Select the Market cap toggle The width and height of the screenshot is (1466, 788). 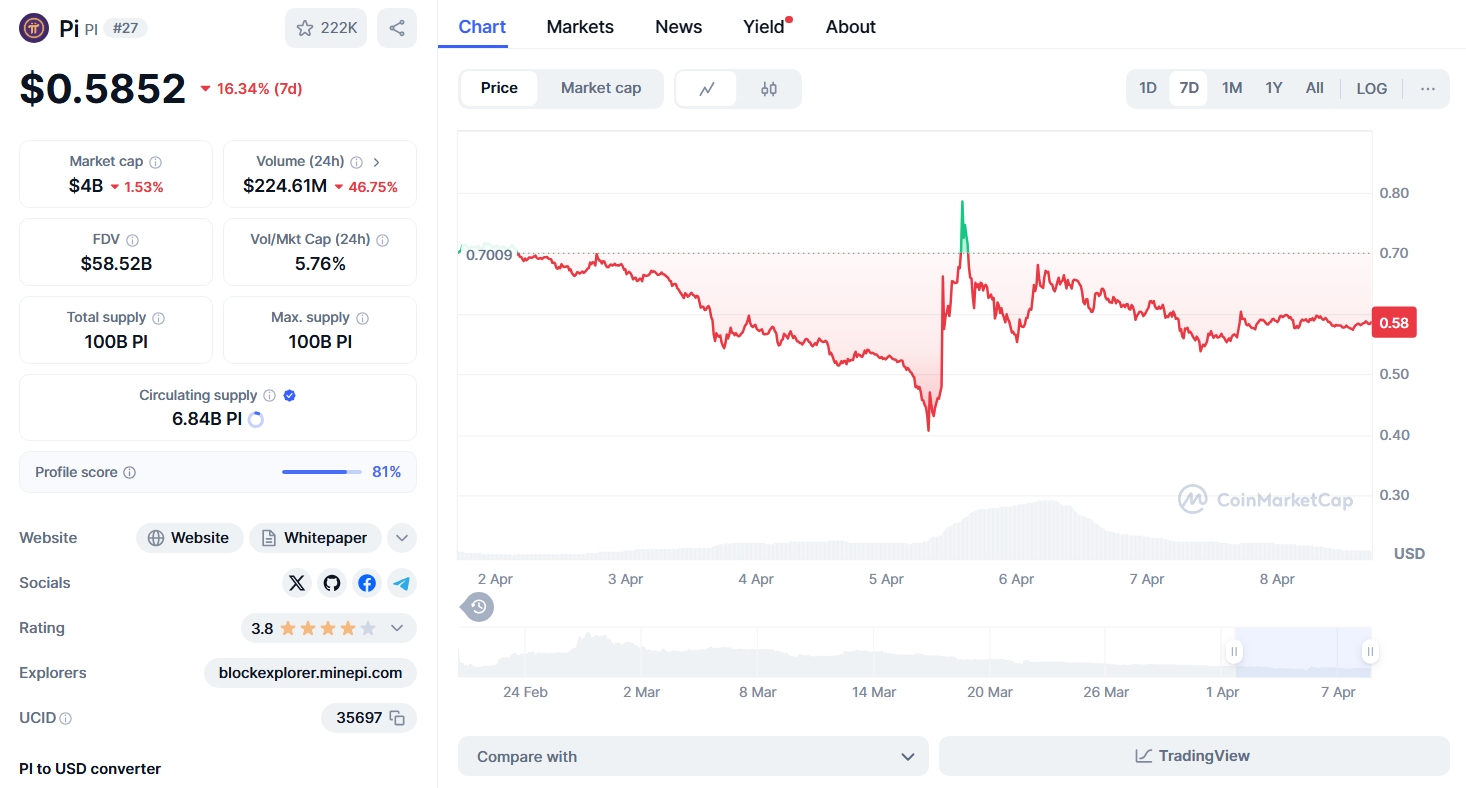click(601, 88)
